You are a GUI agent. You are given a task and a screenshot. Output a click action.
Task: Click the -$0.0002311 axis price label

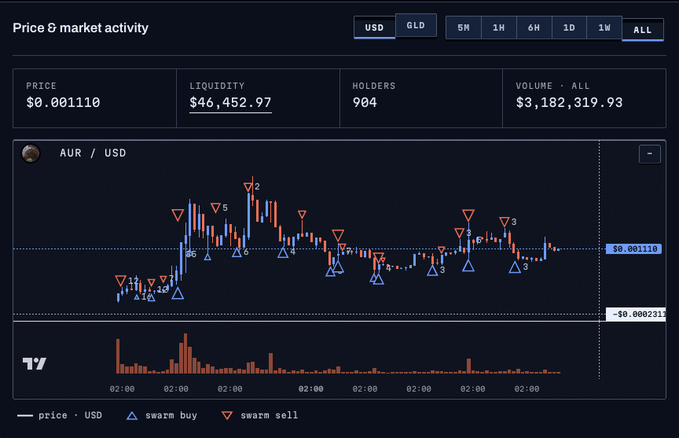(636, 314)
